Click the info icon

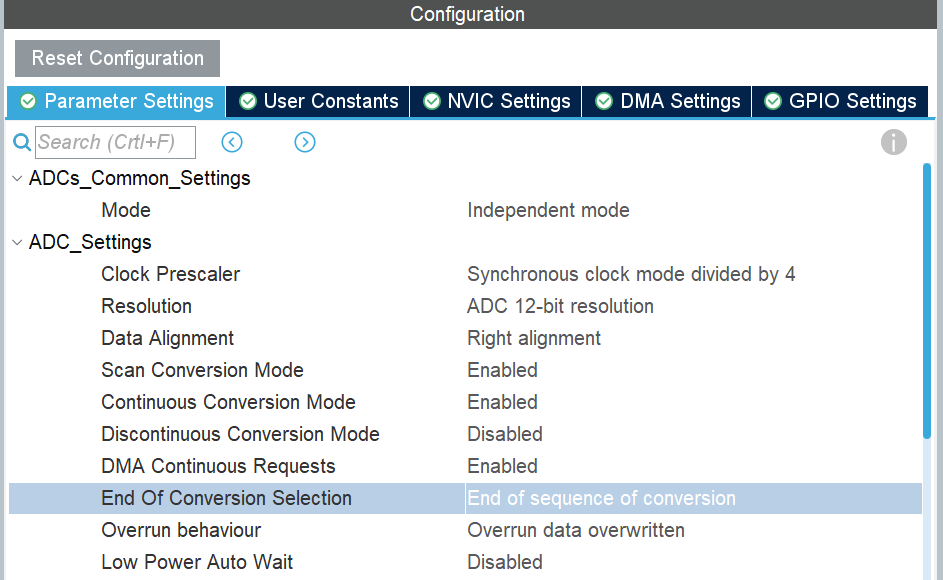point(893,142)
